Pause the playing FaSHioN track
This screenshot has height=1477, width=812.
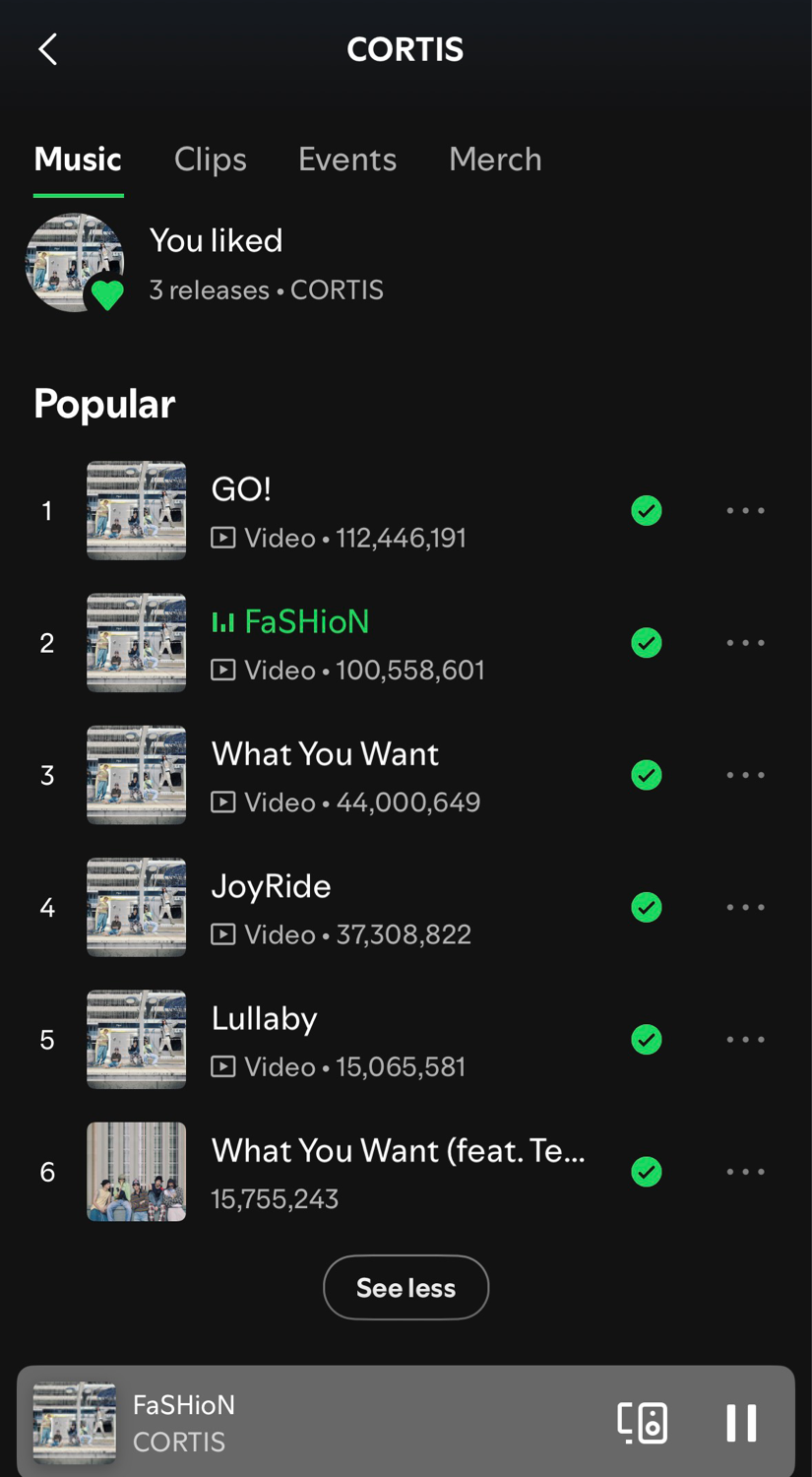[x=741, y=1423]
